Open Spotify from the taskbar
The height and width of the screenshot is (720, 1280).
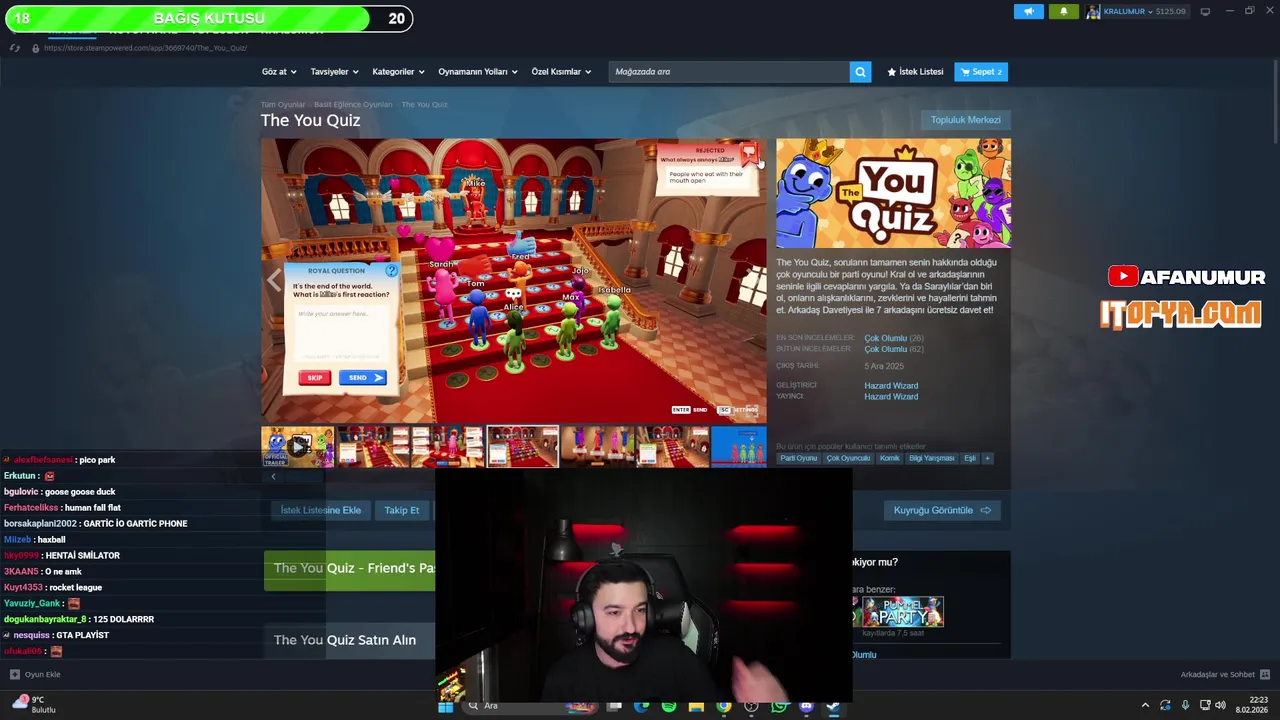point(668,706)
